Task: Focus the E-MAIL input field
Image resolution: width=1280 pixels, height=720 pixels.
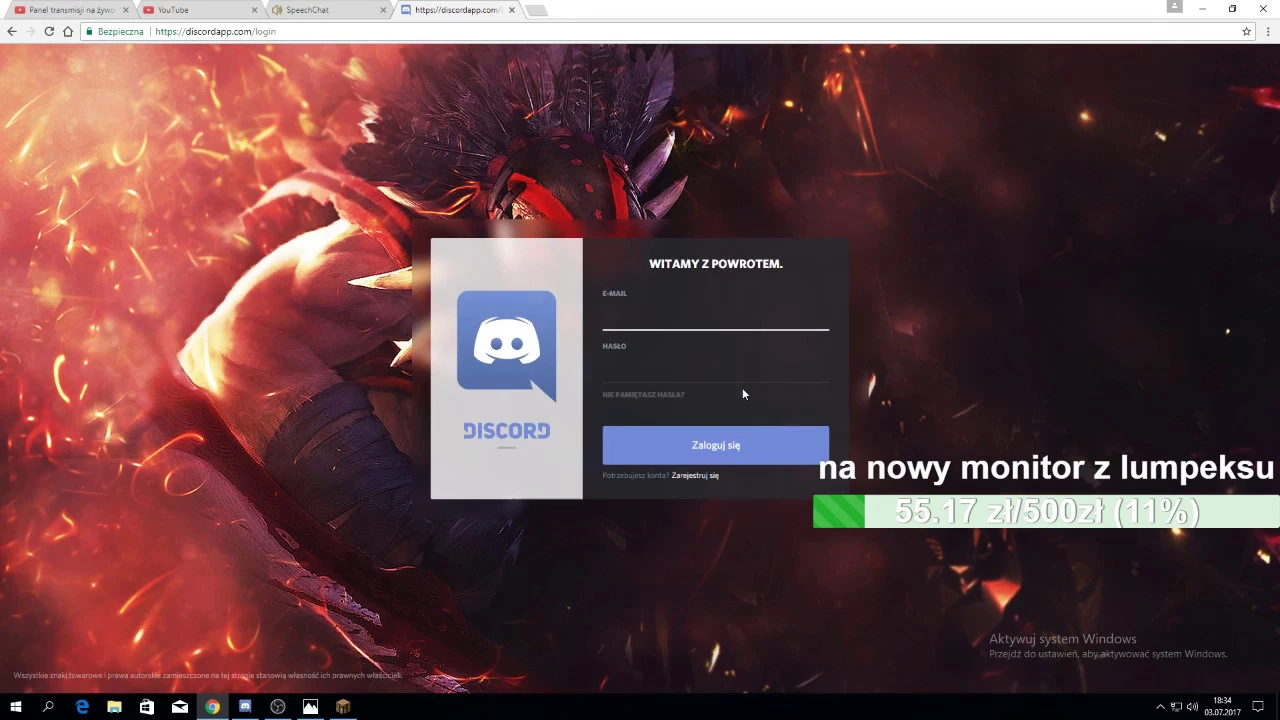Action: (715, 316)
